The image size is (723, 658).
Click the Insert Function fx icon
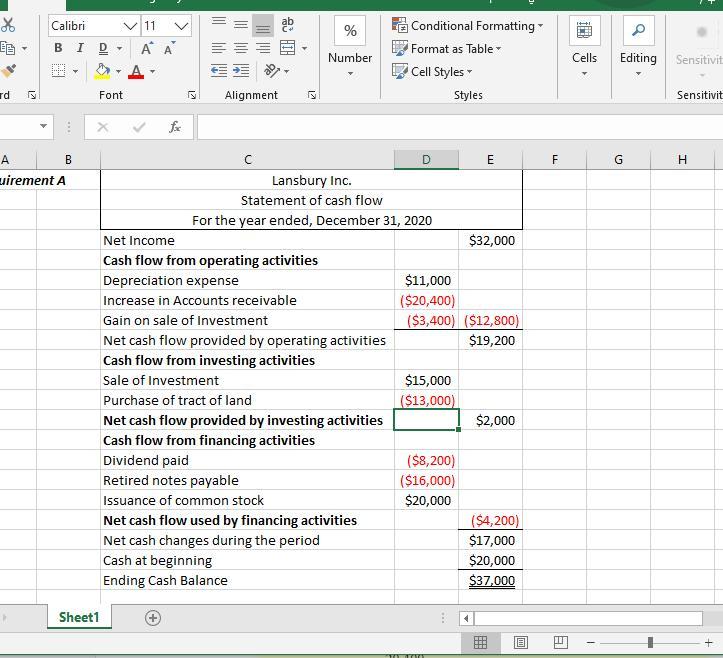pyautogui.click(x=175, y=127)
